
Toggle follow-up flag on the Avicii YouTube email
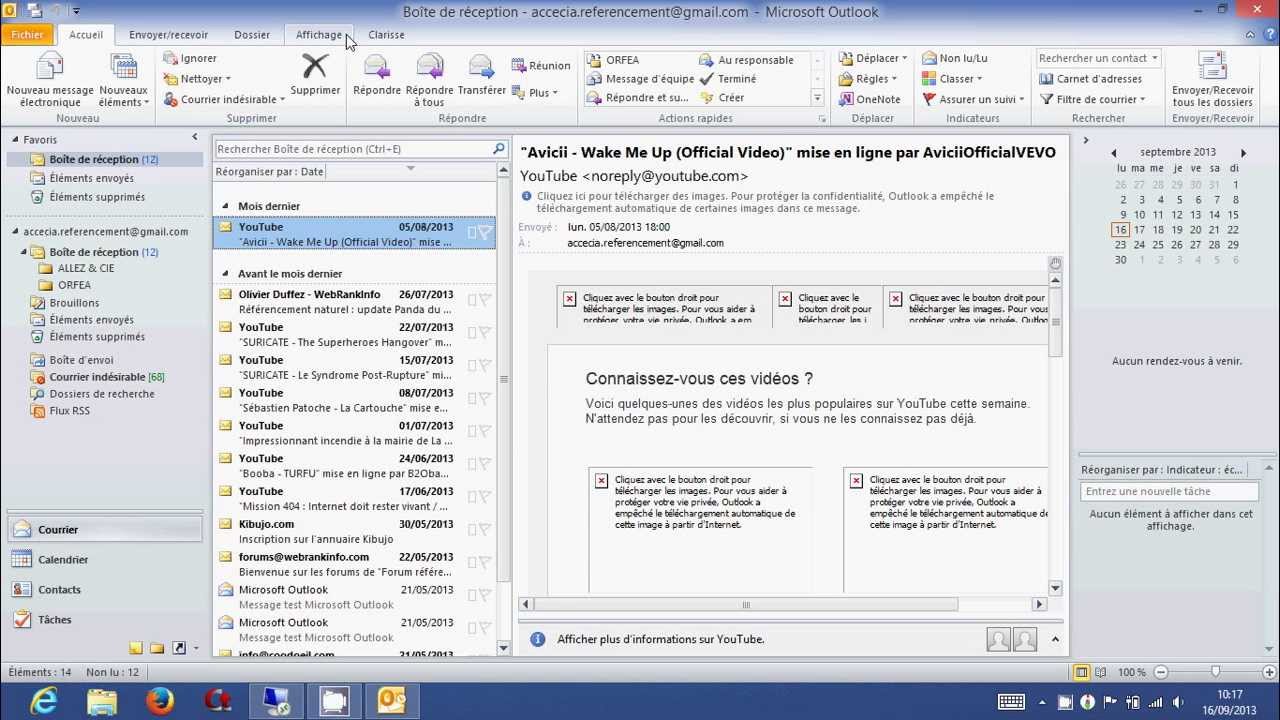(x=484, y=233)
